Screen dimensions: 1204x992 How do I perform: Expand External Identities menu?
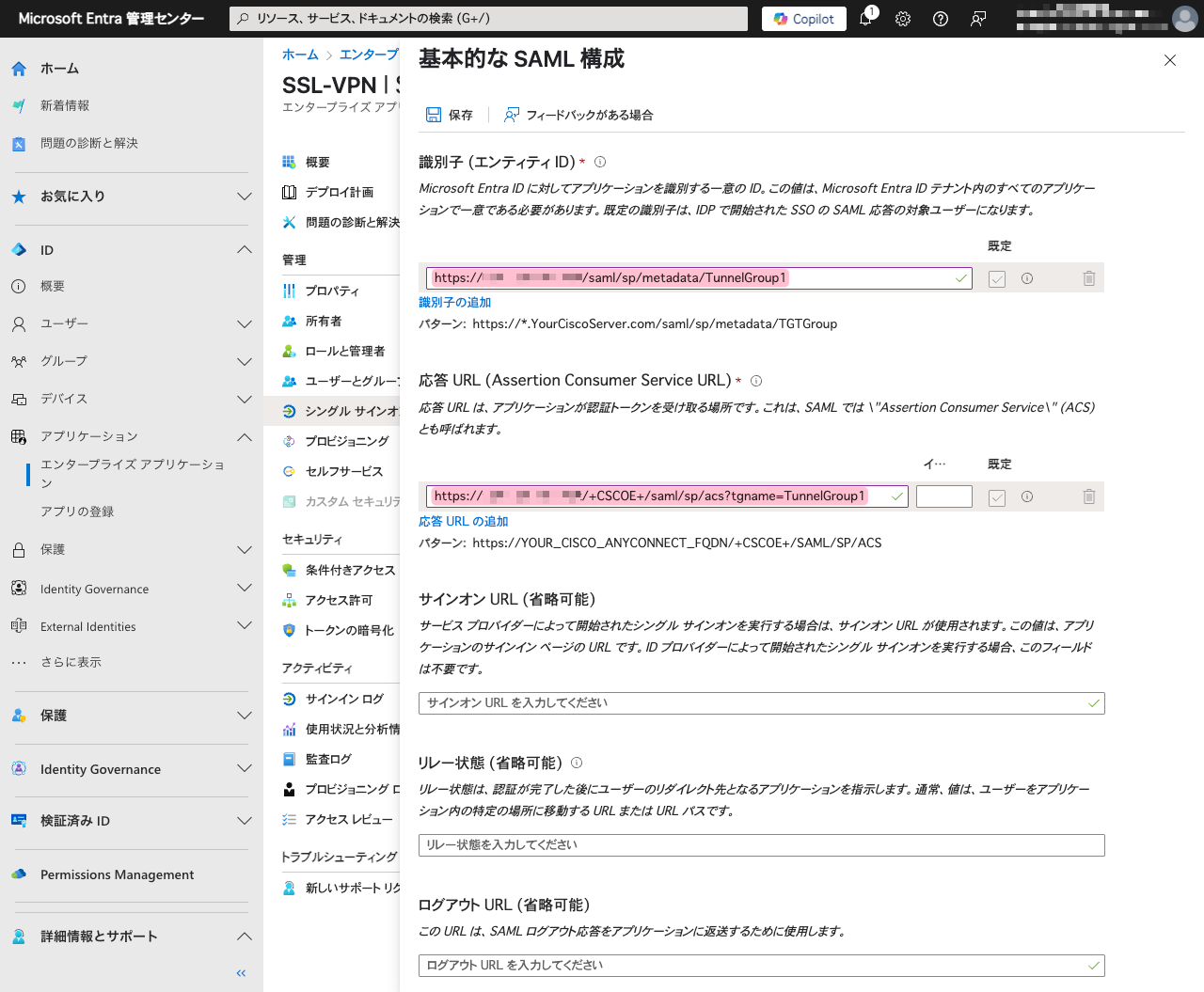click(245, 626)
